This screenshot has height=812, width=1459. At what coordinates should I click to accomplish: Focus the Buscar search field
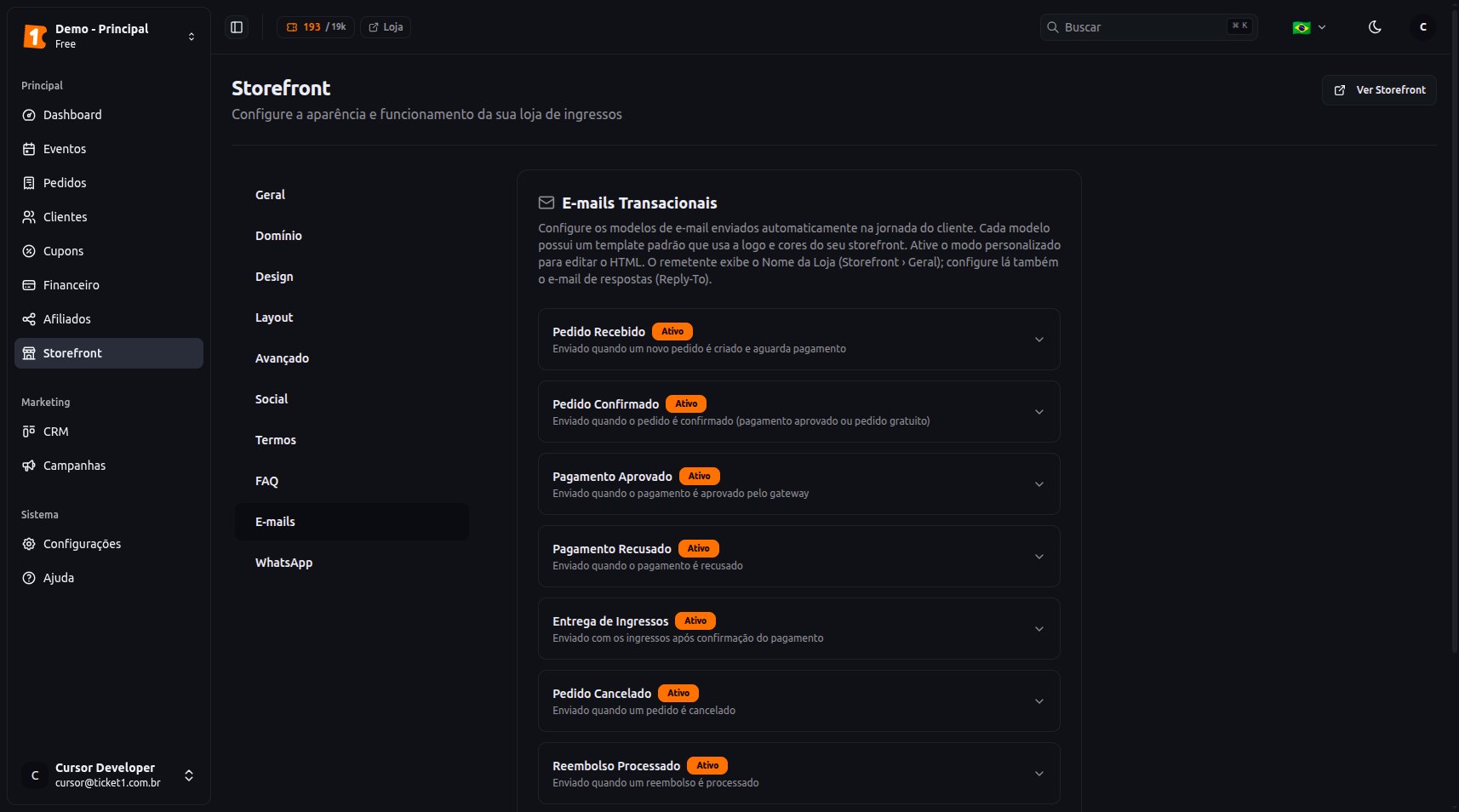(1148, 27)
